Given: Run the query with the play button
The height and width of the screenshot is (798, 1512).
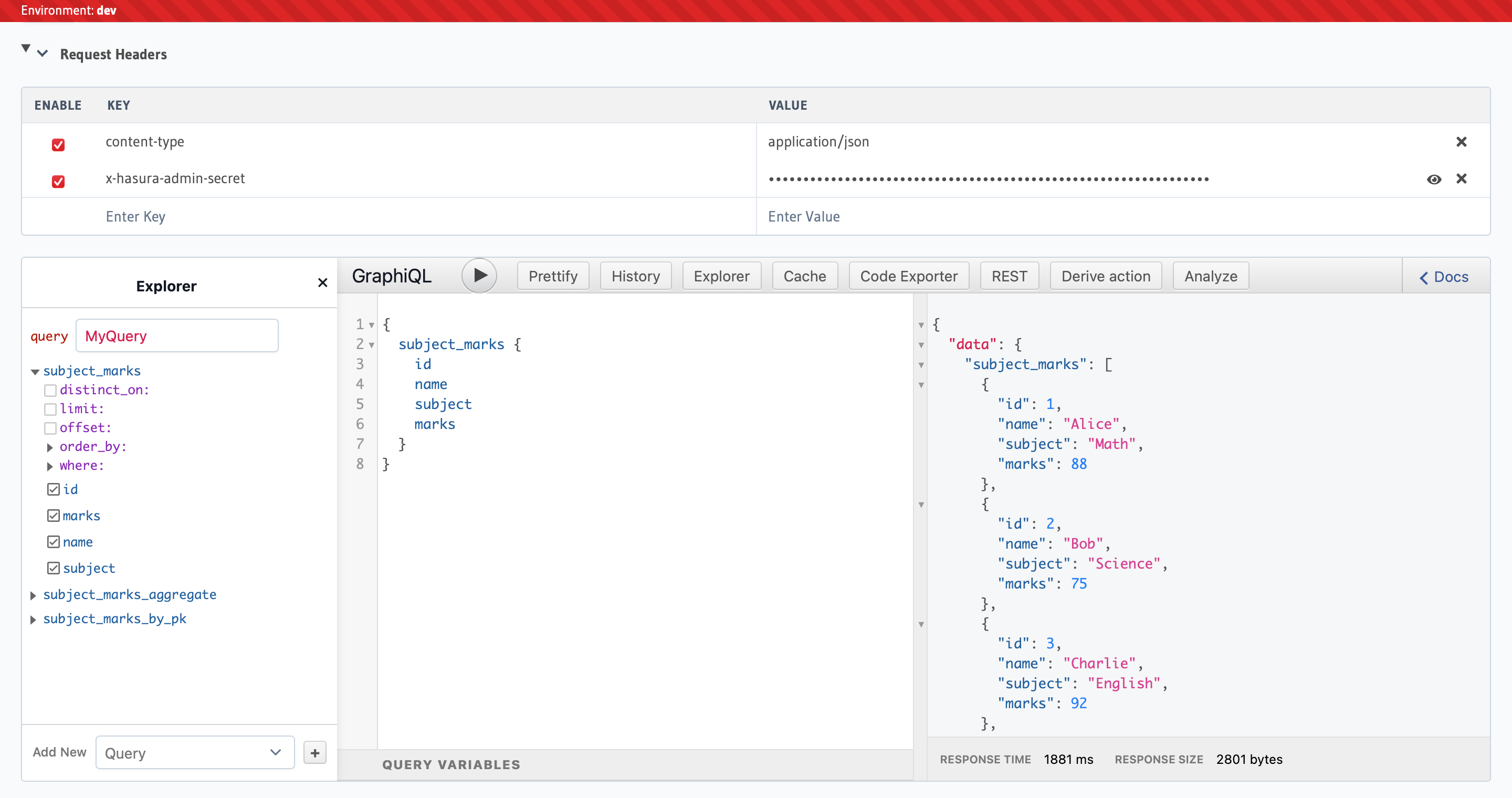Looking at the screenshot, I should (x=479, y=276).
